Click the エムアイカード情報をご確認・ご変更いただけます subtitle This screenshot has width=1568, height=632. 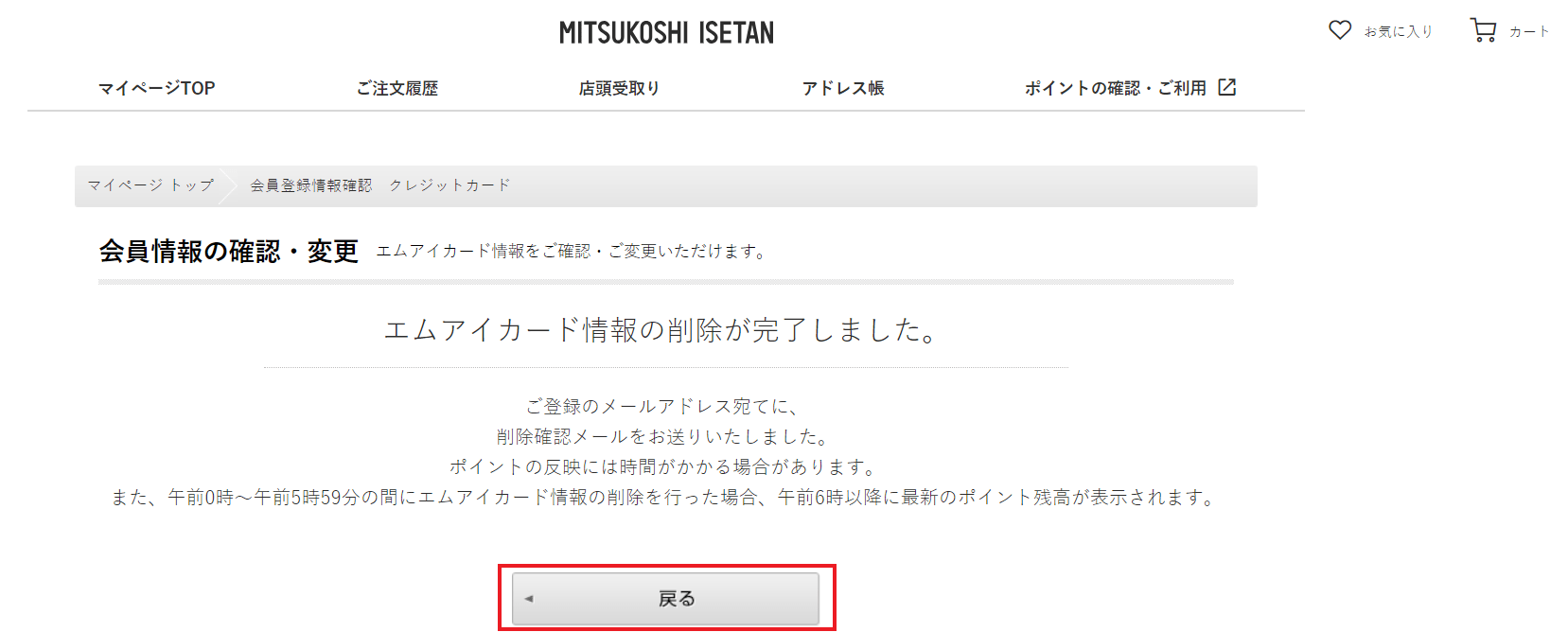click(572, 251)
